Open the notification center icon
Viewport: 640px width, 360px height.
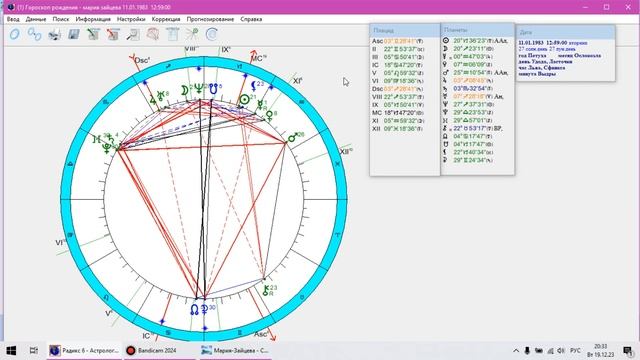click(x=628, y=351)
